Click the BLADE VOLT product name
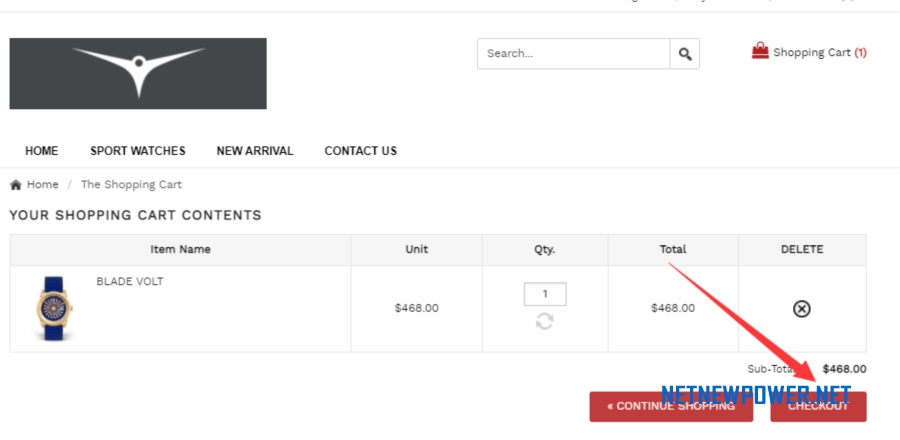The width and height of the screenshot is (900, 440). coord(130,282)
